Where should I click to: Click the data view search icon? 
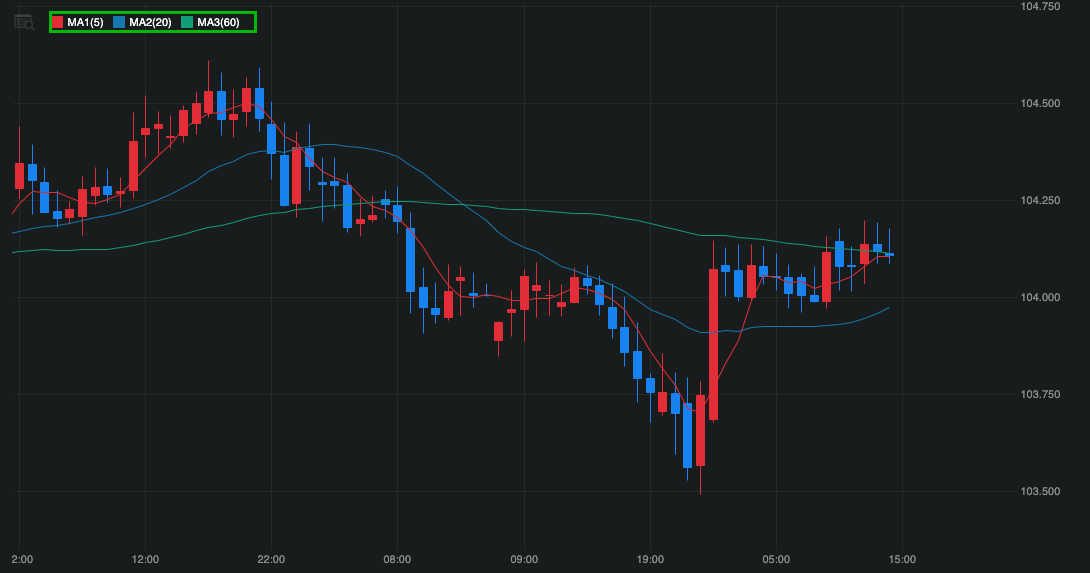pos(23,22)
